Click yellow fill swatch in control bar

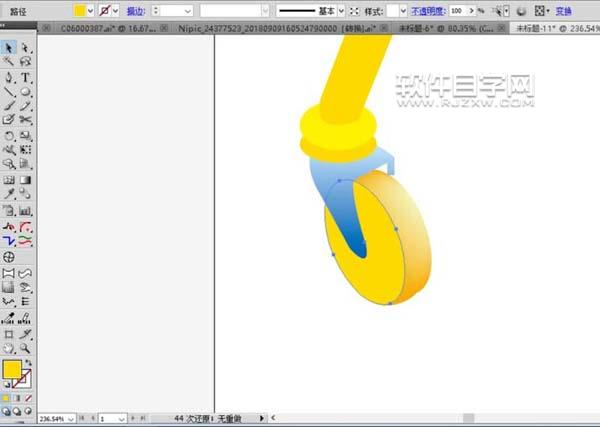coord(80,11)
